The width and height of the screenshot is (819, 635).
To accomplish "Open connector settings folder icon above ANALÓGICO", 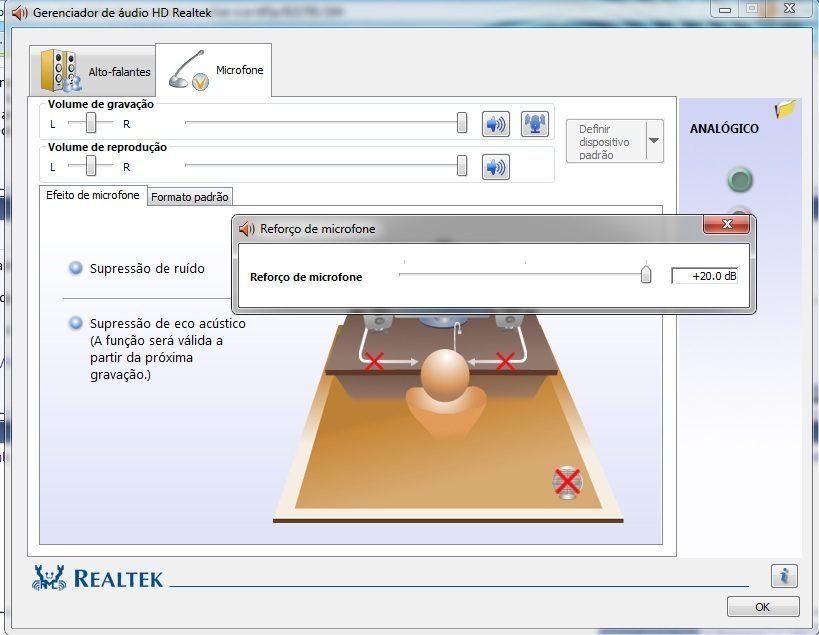I will 785,110.
